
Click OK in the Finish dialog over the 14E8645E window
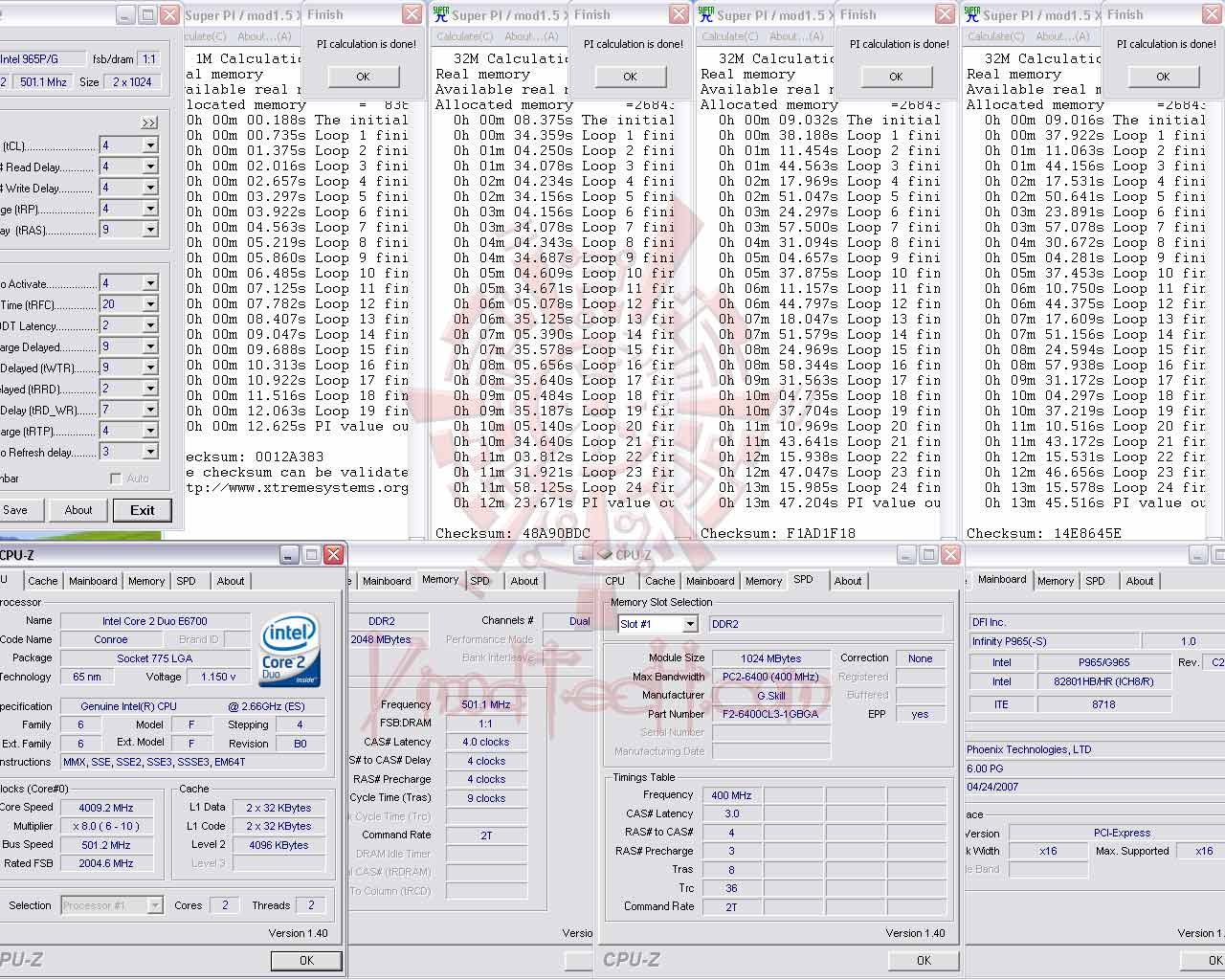(x=1163, y=77)
